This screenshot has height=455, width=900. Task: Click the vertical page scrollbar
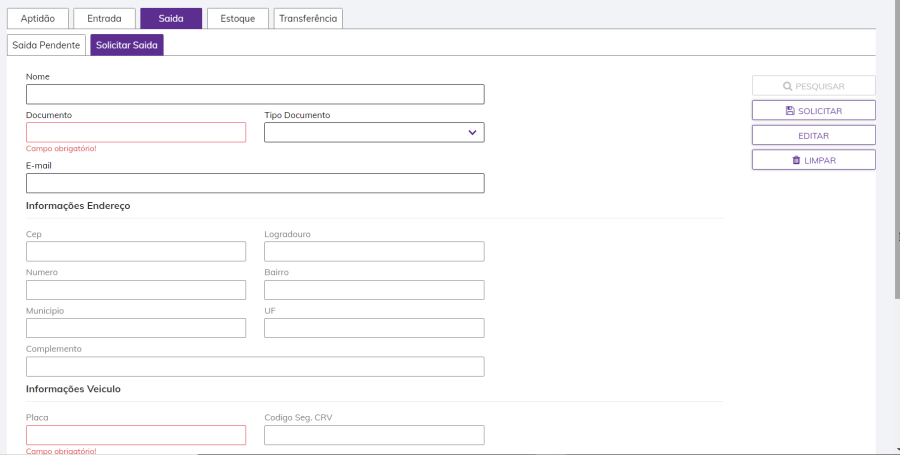tap(896, 150)
